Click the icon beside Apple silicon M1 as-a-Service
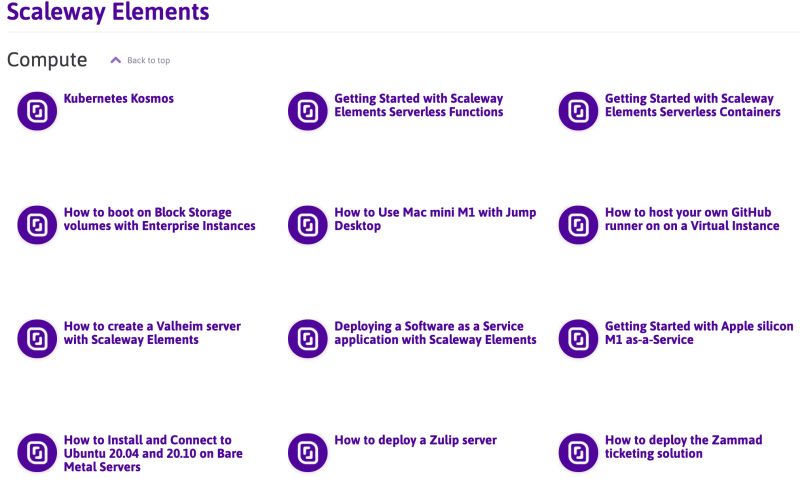Viewport: 800px width, 495px height. 578,338
